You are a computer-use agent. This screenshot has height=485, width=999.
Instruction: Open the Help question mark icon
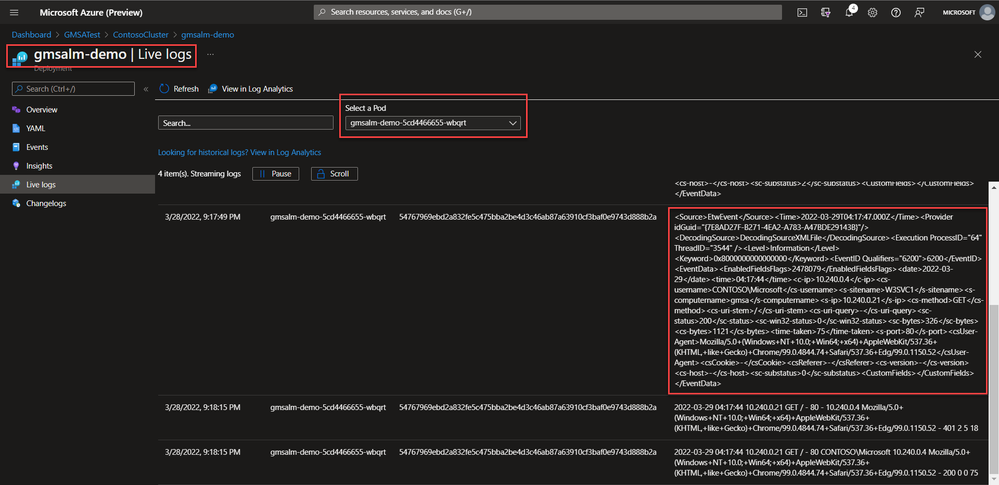point(896,12)
